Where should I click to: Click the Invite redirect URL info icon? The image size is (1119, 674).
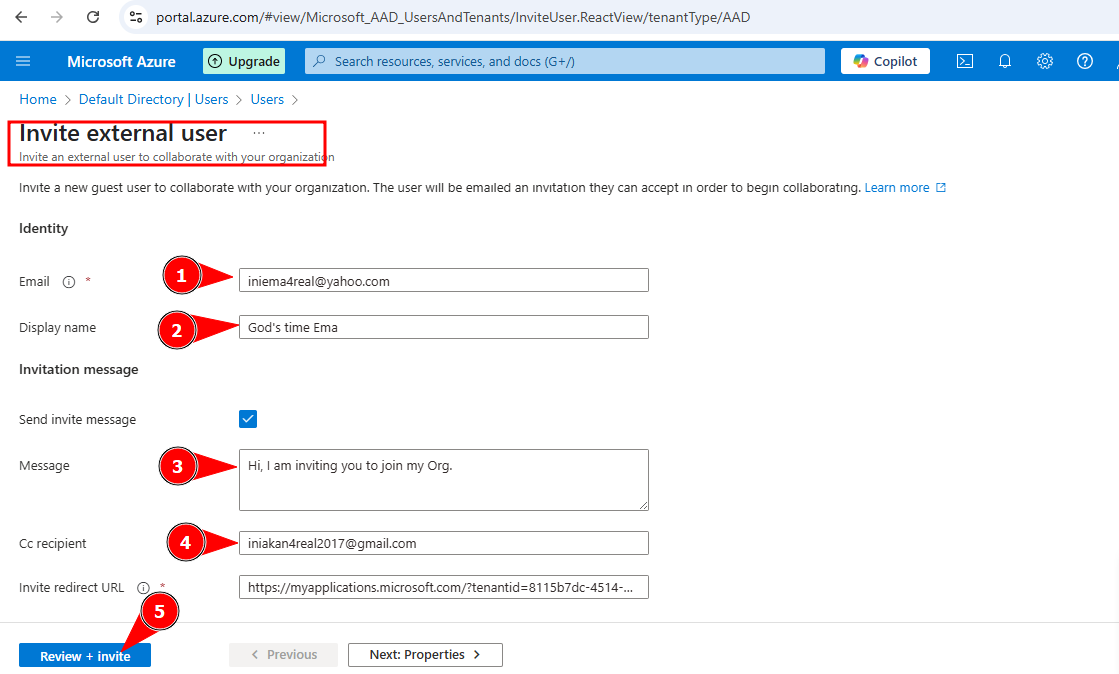(143, 588)
